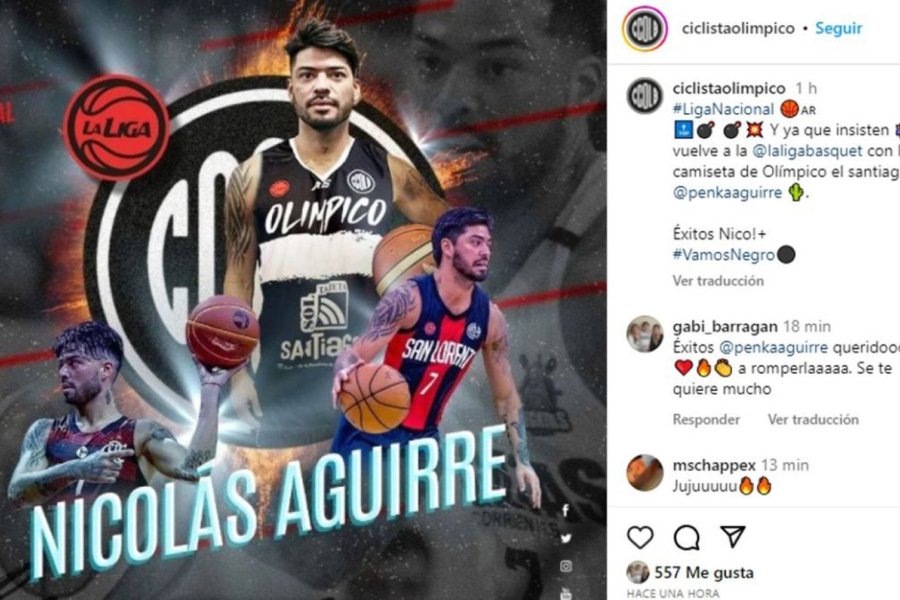
Task: Open ciclistaolimpico profile picture in header
Action: [x=645, y=28]
